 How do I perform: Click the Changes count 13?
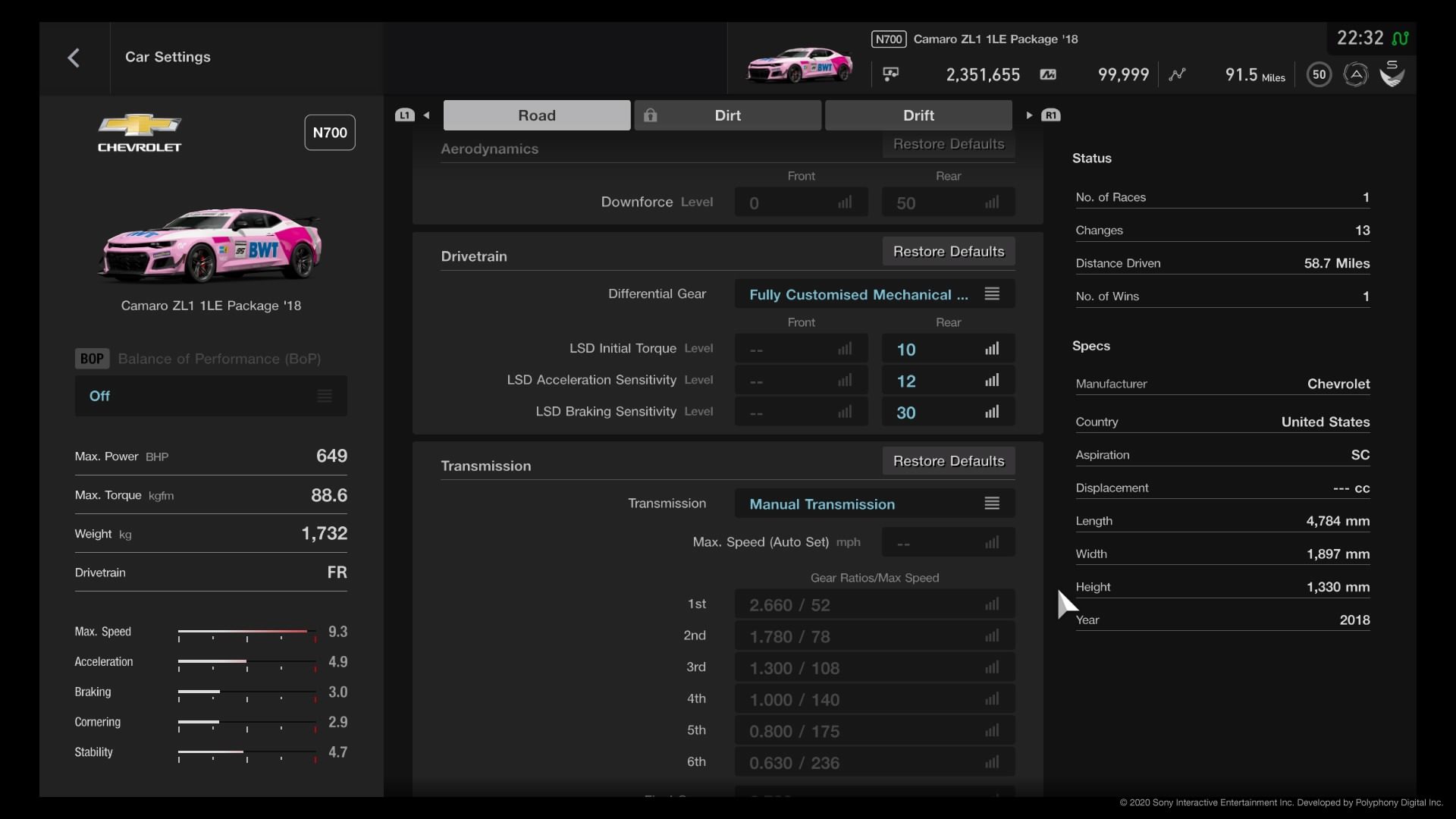1362,230
